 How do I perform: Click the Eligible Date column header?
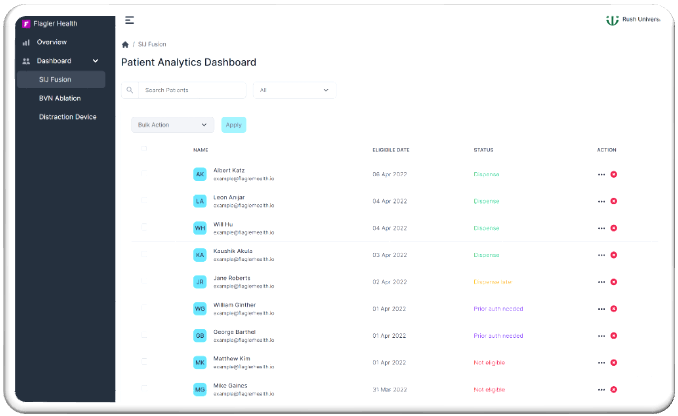coord(391,150)
